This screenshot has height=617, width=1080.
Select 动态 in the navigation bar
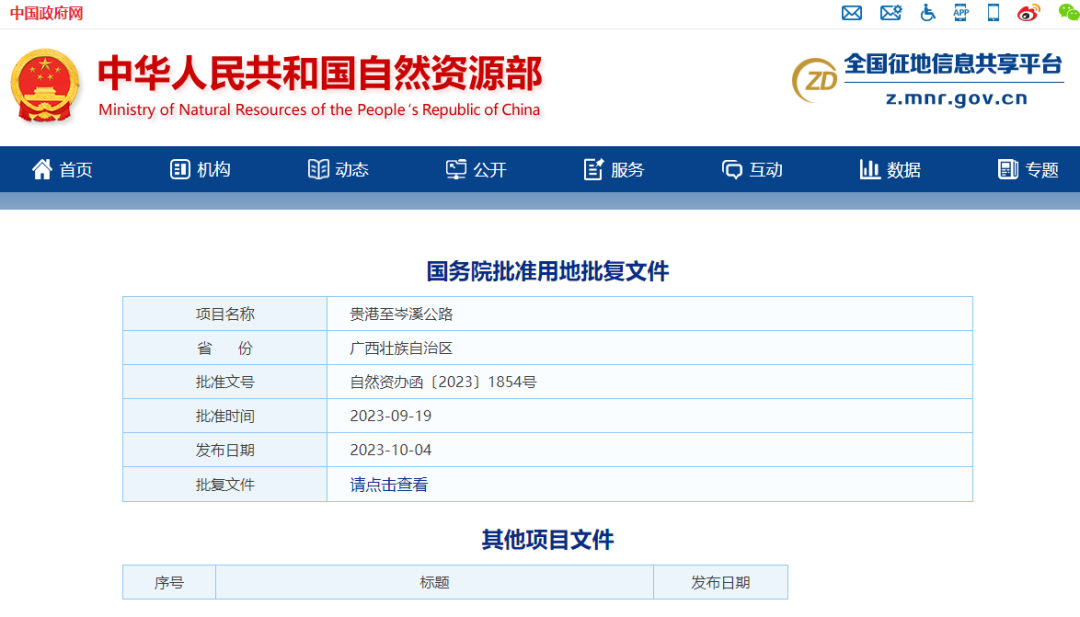coord(338,170)
